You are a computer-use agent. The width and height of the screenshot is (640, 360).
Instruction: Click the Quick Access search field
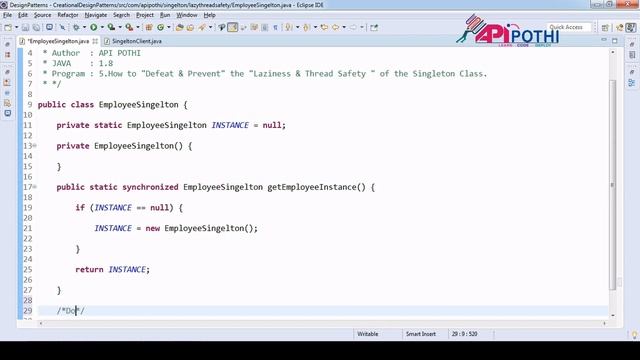(x=569, y=27)
